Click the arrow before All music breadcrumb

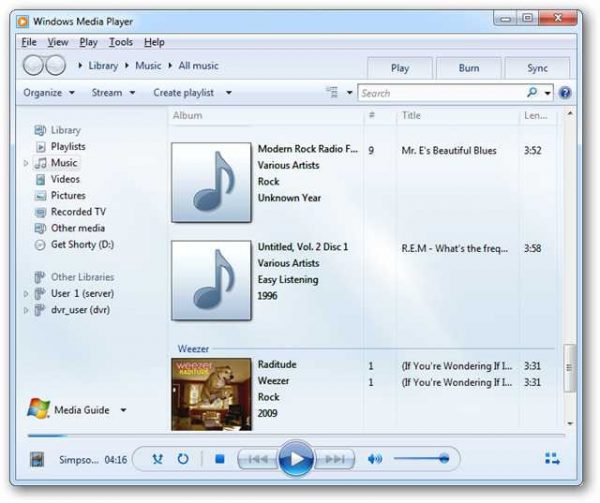[x=170, y=66]
